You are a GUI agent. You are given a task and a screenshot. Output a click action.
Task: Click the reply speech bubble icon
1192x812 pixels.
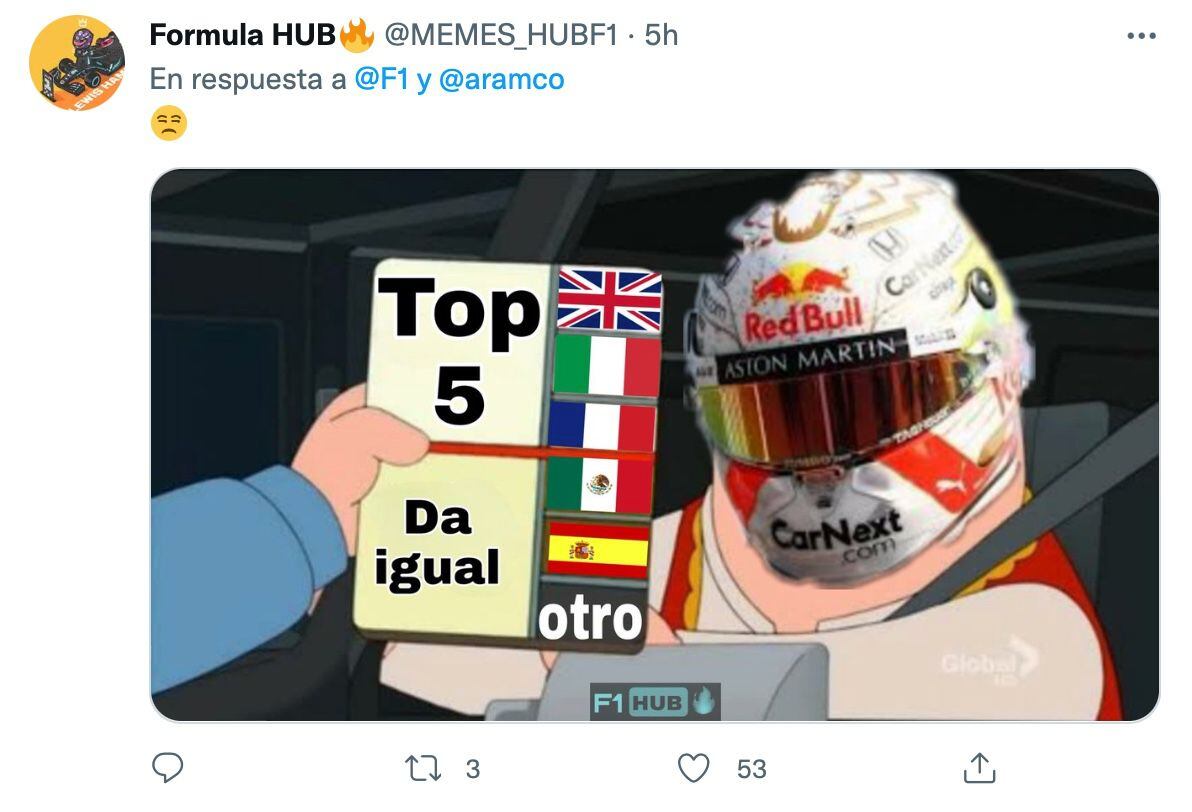coord(167,768)
